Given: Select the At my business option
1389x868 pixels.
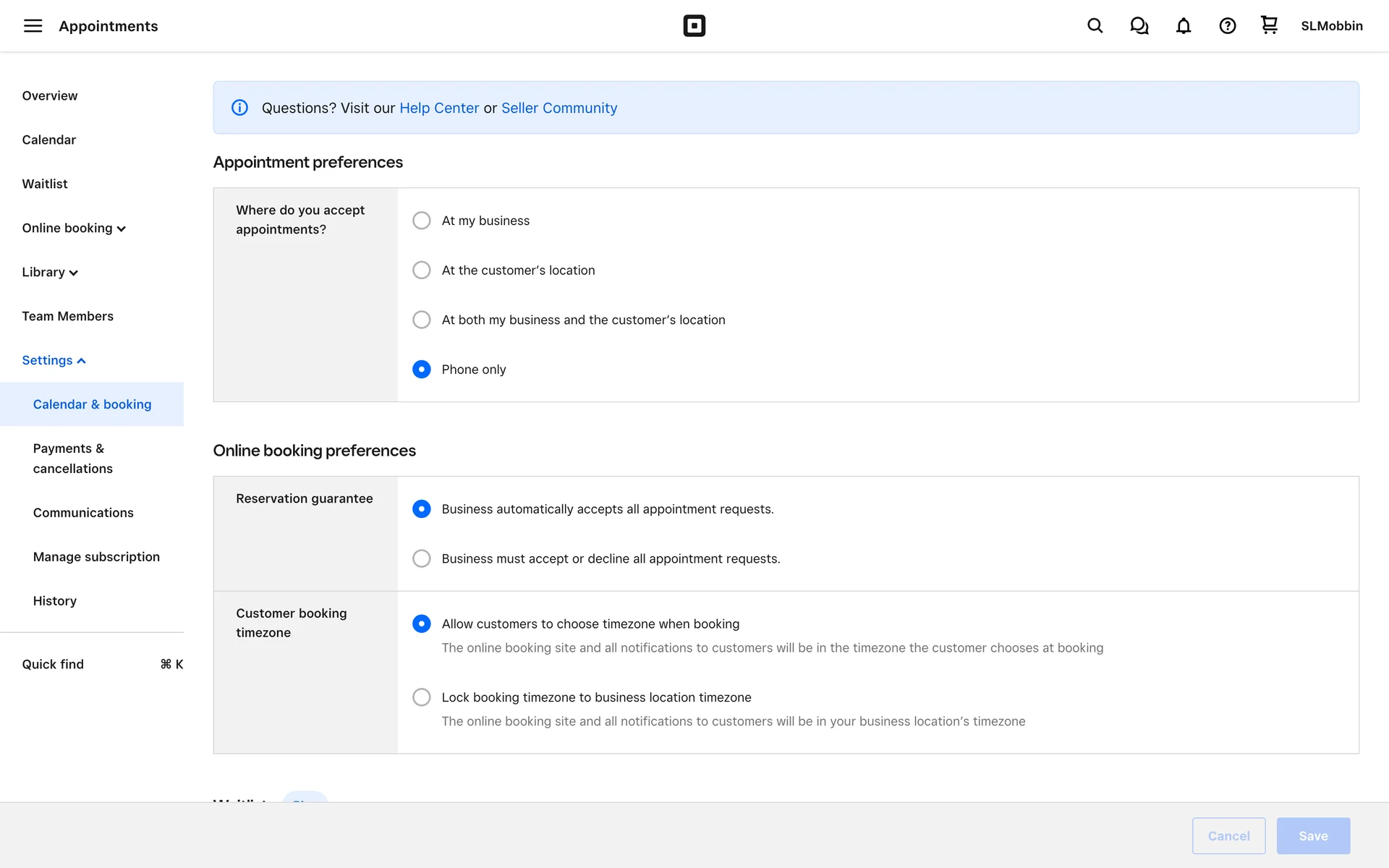Looking at the screenshot, I should point(421,221).
